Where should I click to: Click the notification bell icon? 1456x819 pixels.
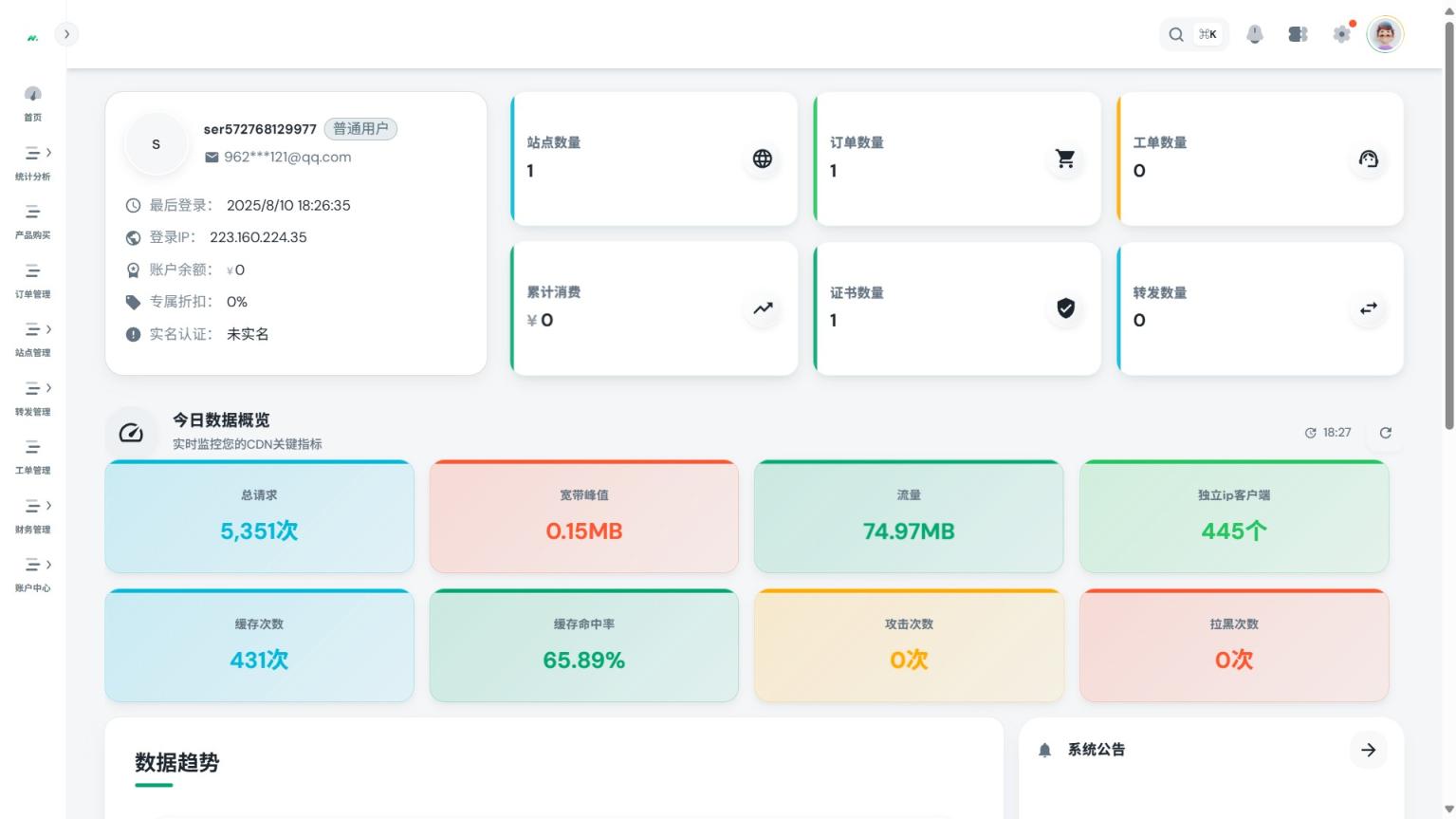pos(1255,35)
